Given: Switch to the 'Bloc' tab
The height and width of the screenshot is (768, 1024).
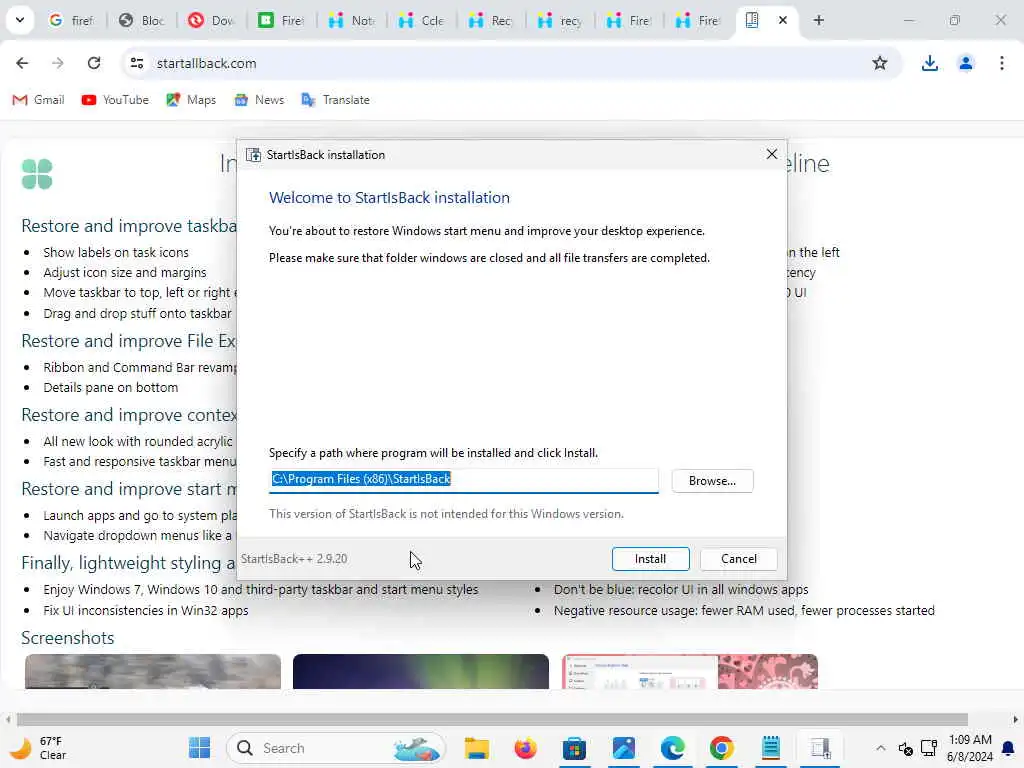Looking at the screenshot, I should click(142, 21).
